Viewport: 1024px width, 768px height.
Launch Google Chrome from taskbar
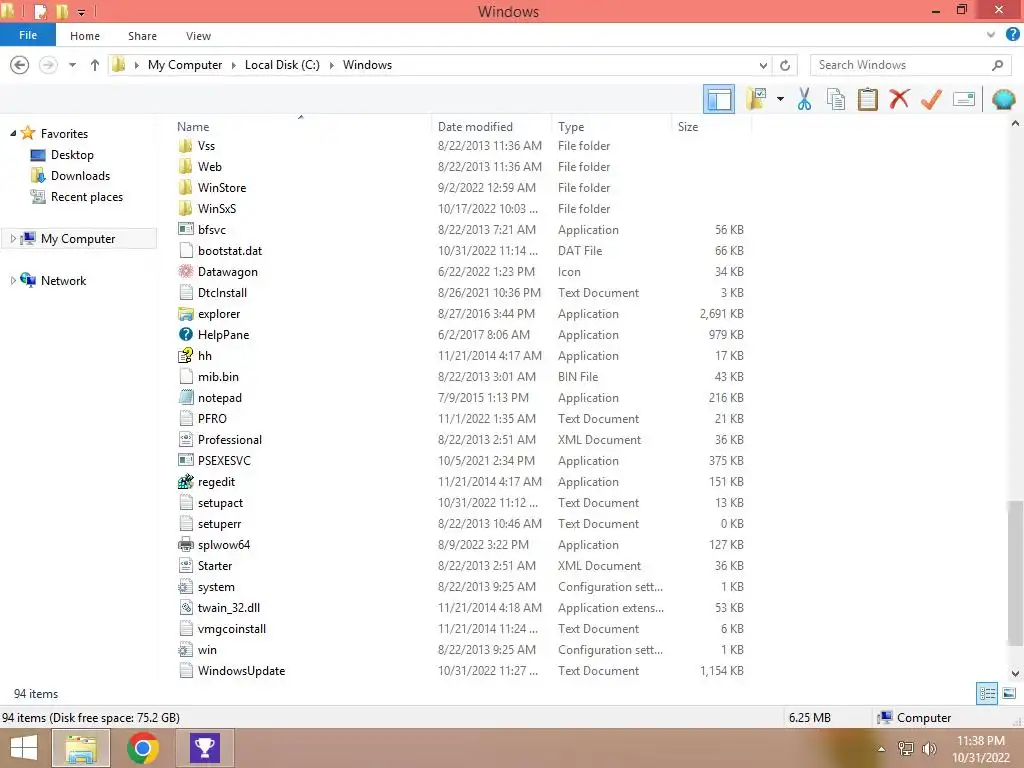(143, 748)
